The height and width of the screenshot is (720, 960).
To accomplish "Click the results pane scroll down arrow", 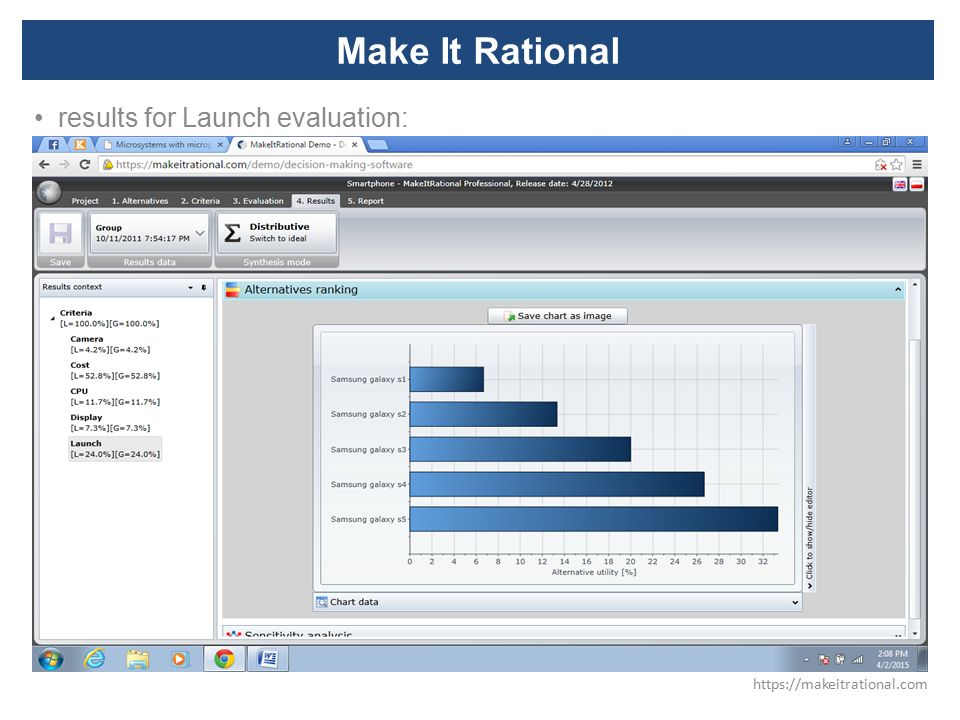I will click(x=915, y=634).
